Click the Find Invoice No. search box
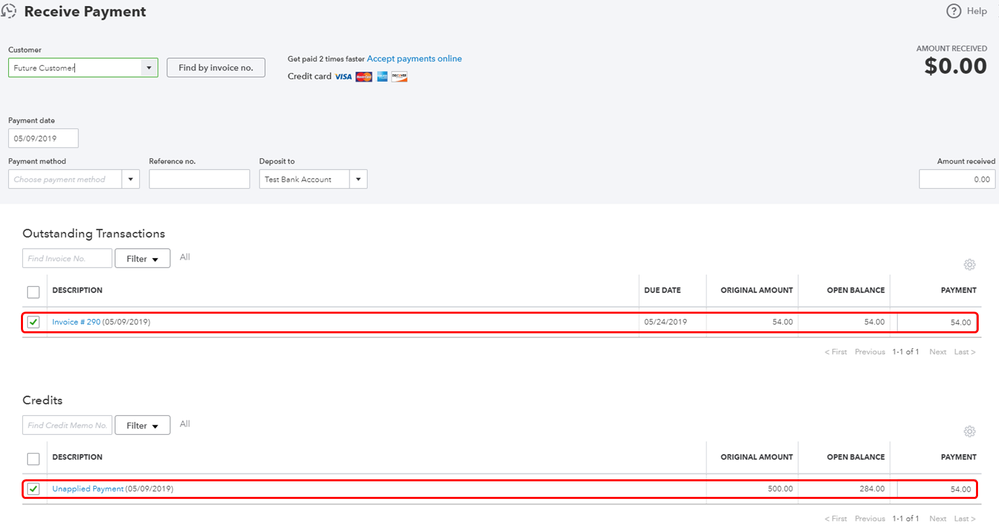Viewport: 999px width, 526px height. point(67,259)
